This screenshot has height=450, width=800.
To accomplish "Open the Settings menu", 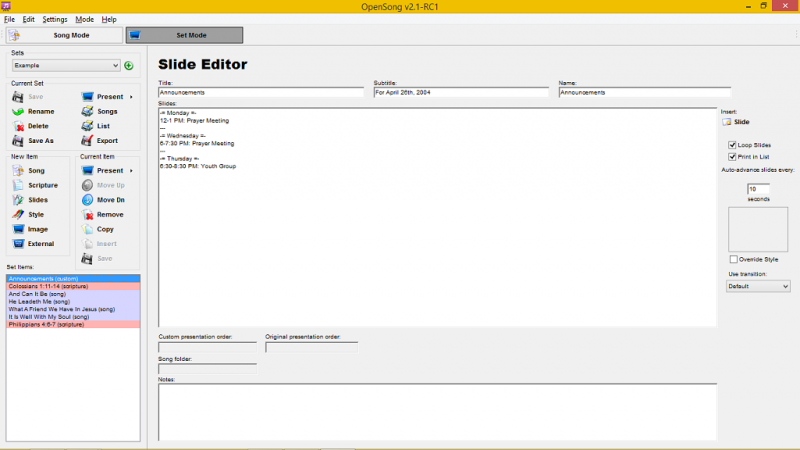I will (55, 19).
